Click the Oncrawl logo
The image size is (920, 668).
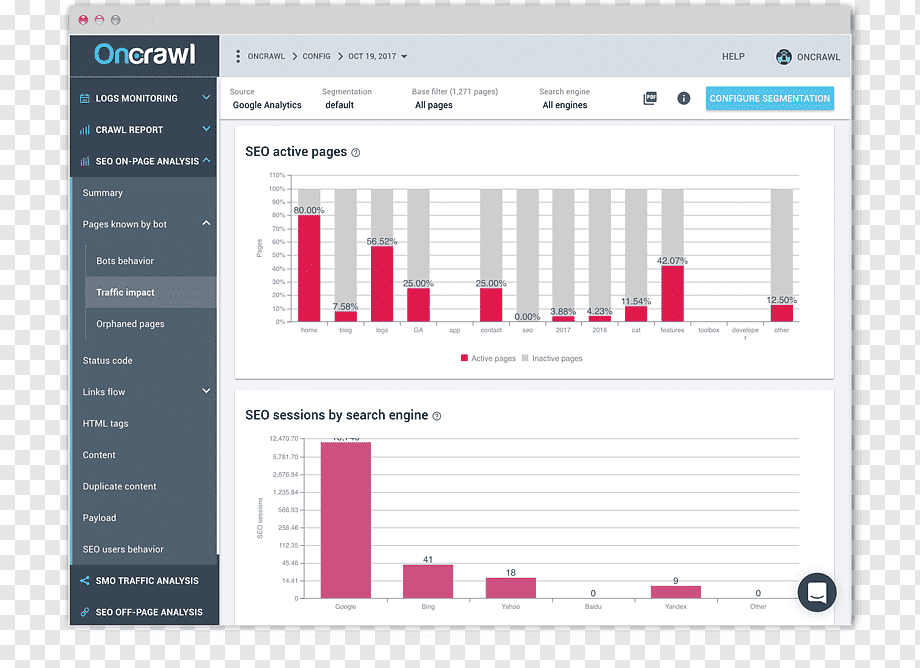coord(144,54)
